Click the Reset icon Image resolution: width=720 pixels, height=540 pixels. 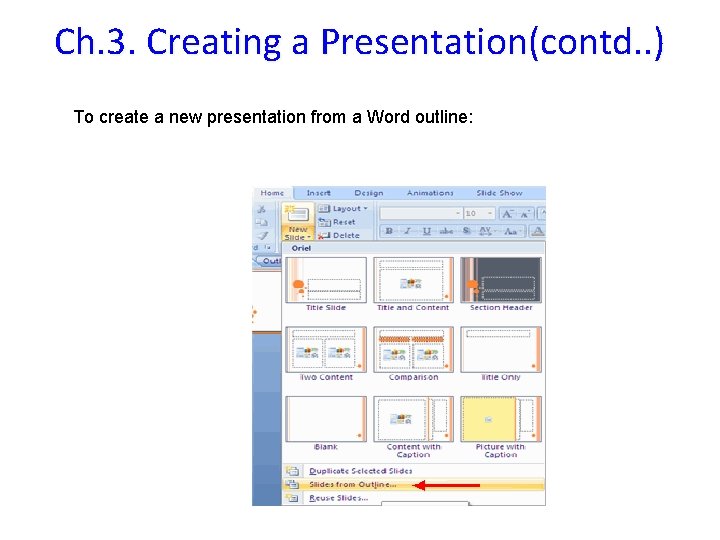(x=324, y=222)
